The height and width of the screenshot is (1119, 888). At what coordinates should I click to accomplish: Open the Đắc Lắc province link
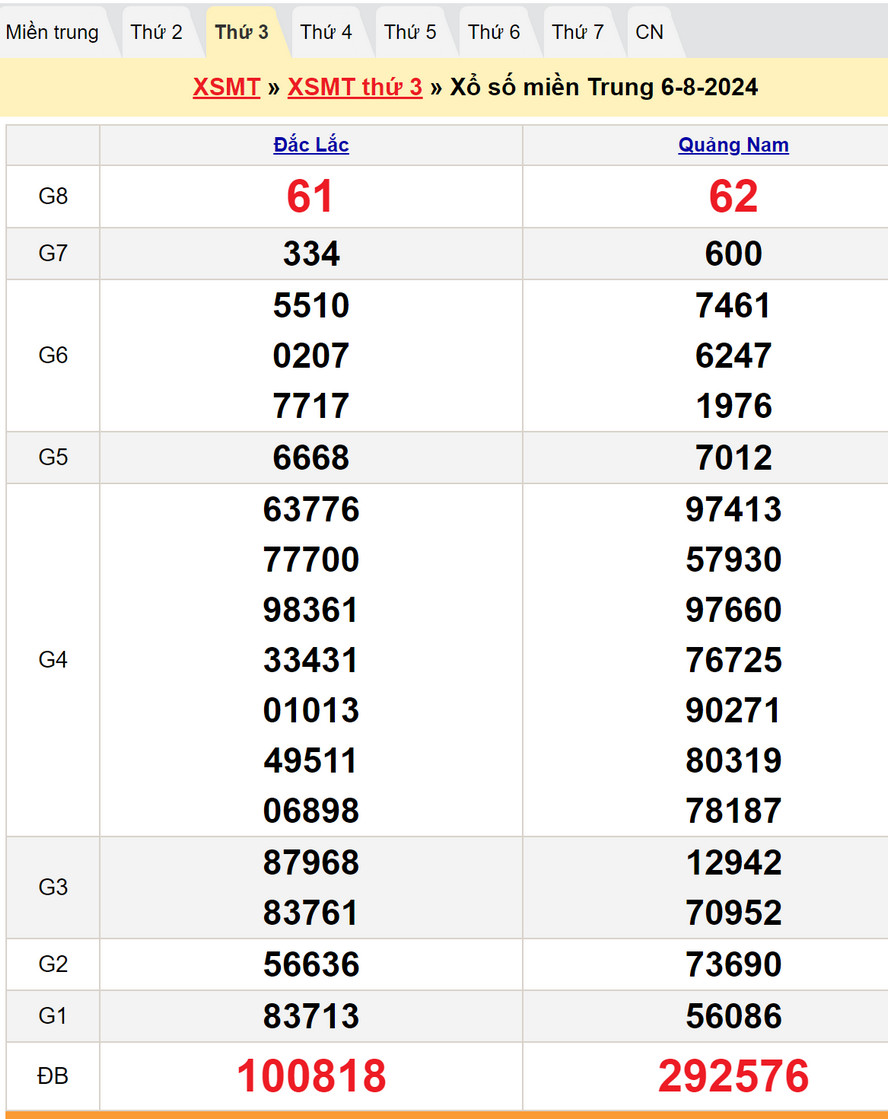tap(311, 145)
